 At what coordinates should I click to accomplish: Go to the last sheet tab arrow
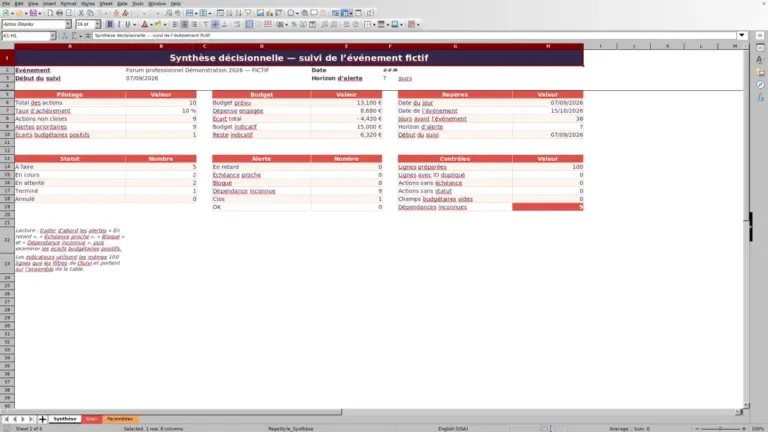pos(31,419)
